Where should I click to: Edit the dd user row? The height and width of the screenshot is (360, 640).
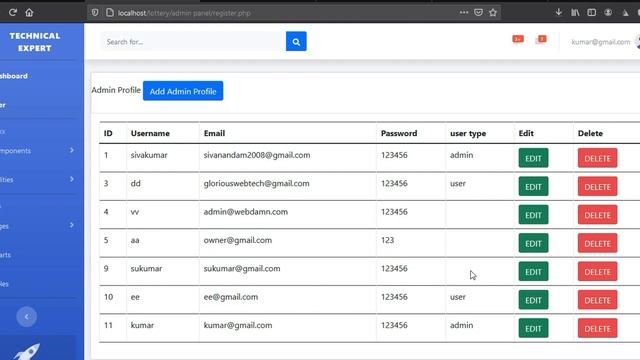[533, 187]
